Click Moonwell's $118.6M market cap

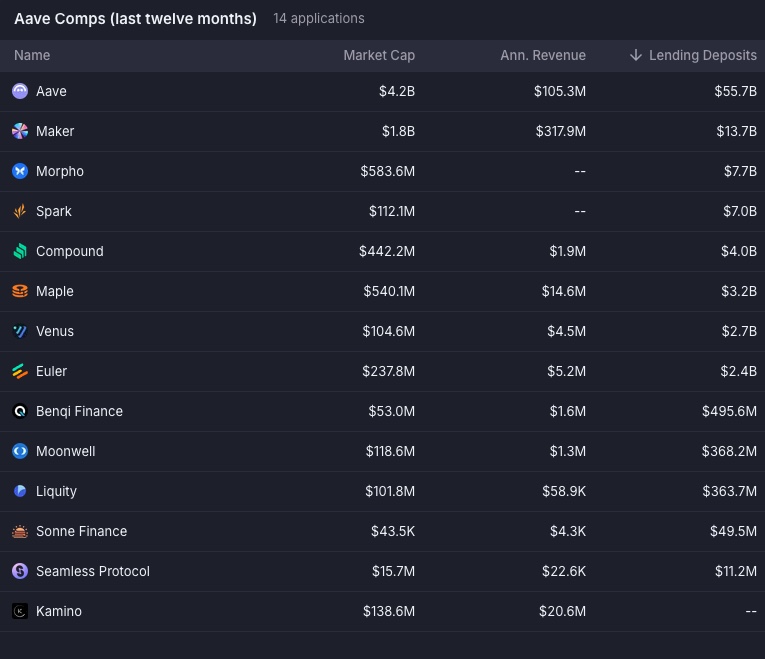390,451
